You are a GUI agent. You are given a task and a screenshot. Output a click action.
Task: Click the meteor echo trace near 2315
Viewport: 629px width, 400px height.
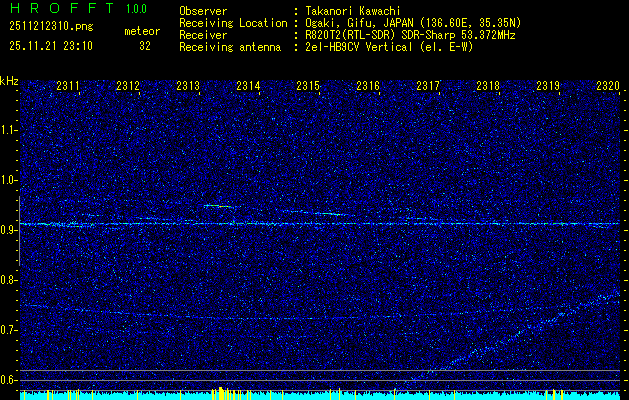point(332,214)
